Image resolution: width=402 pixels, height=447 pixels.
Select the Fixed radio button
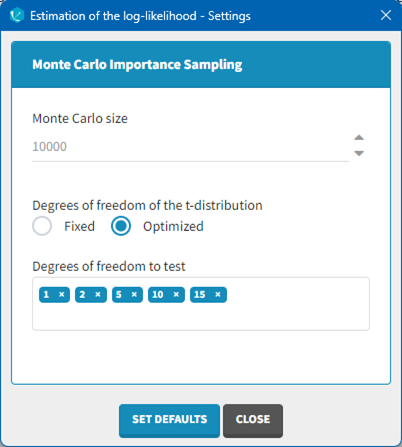click(42, 226)
